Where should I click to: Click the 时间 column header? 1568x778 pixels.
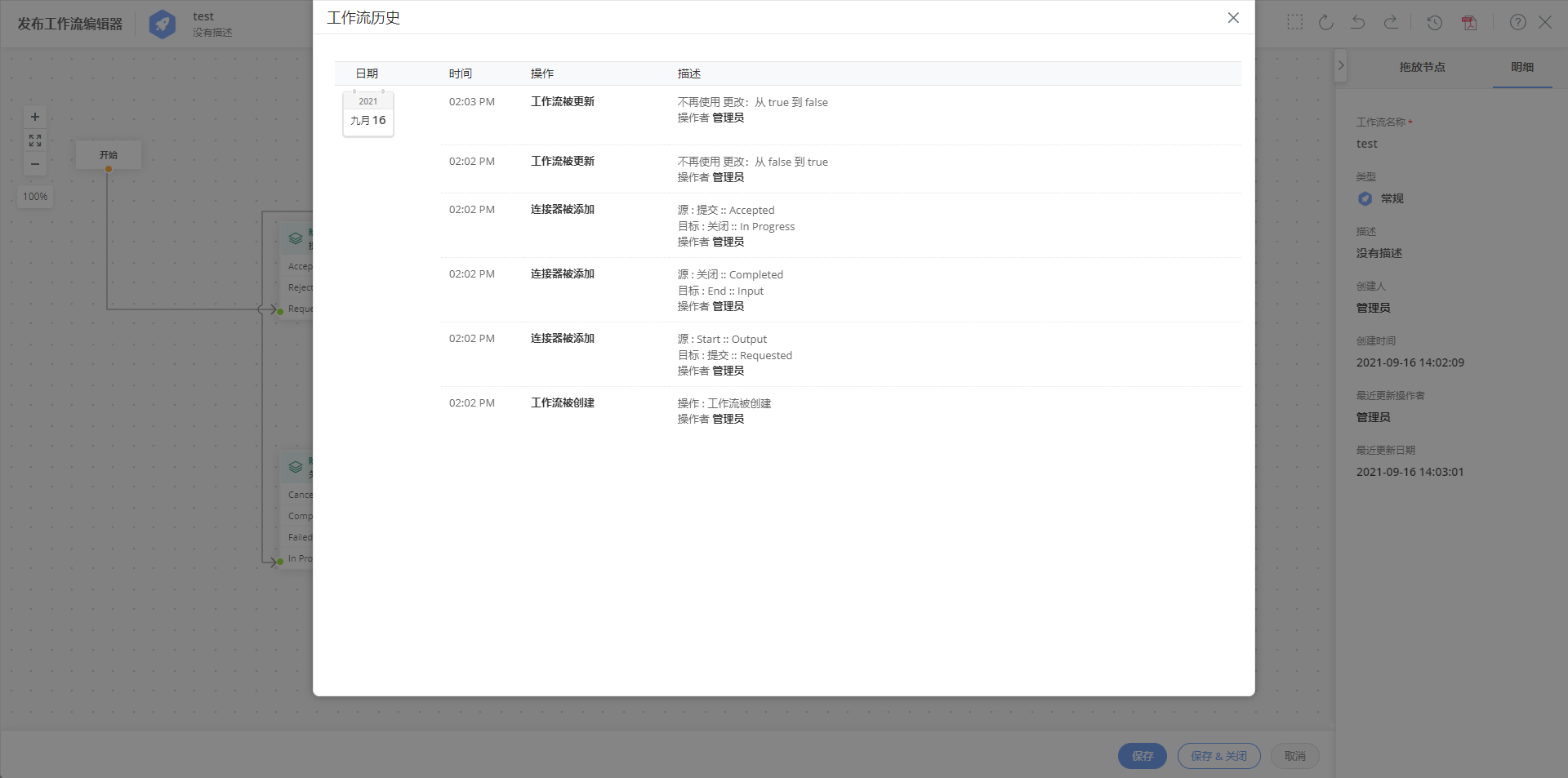click(x=461, y=73)
